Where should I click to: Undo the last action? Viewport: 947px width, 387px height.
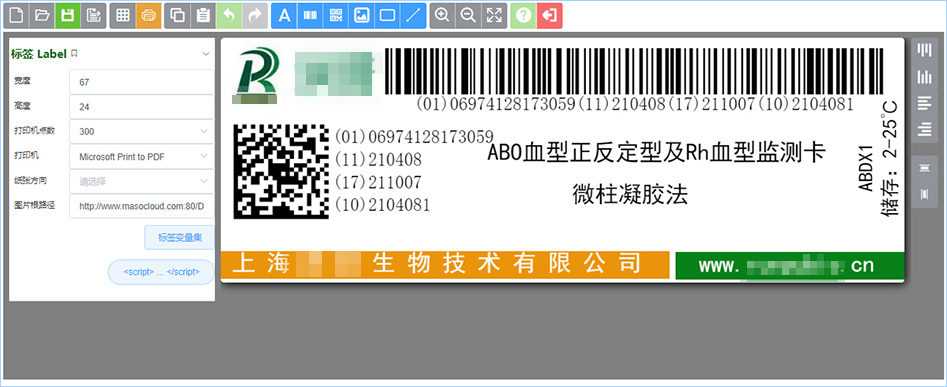point(229,16)
